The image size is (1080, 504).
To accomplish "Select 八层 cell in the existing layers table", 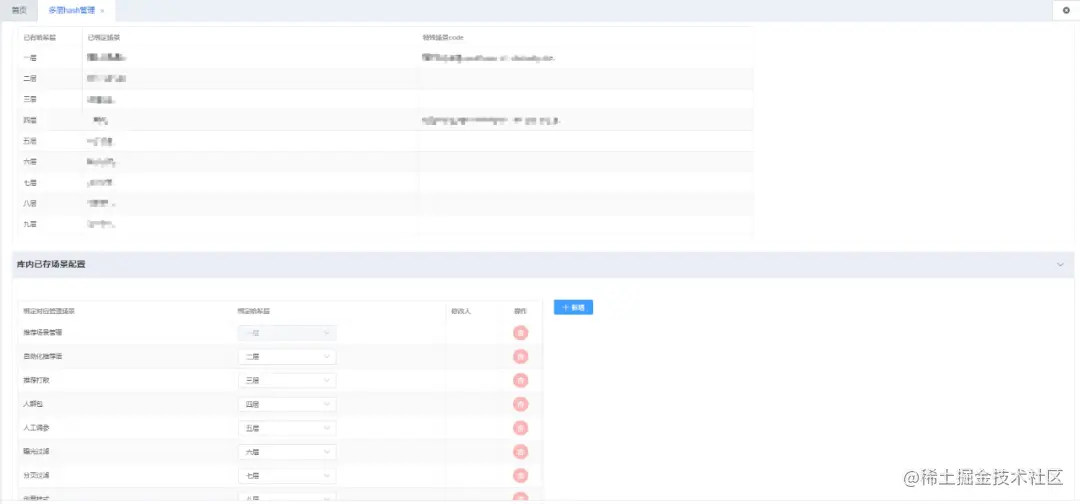I will [30, 203].
